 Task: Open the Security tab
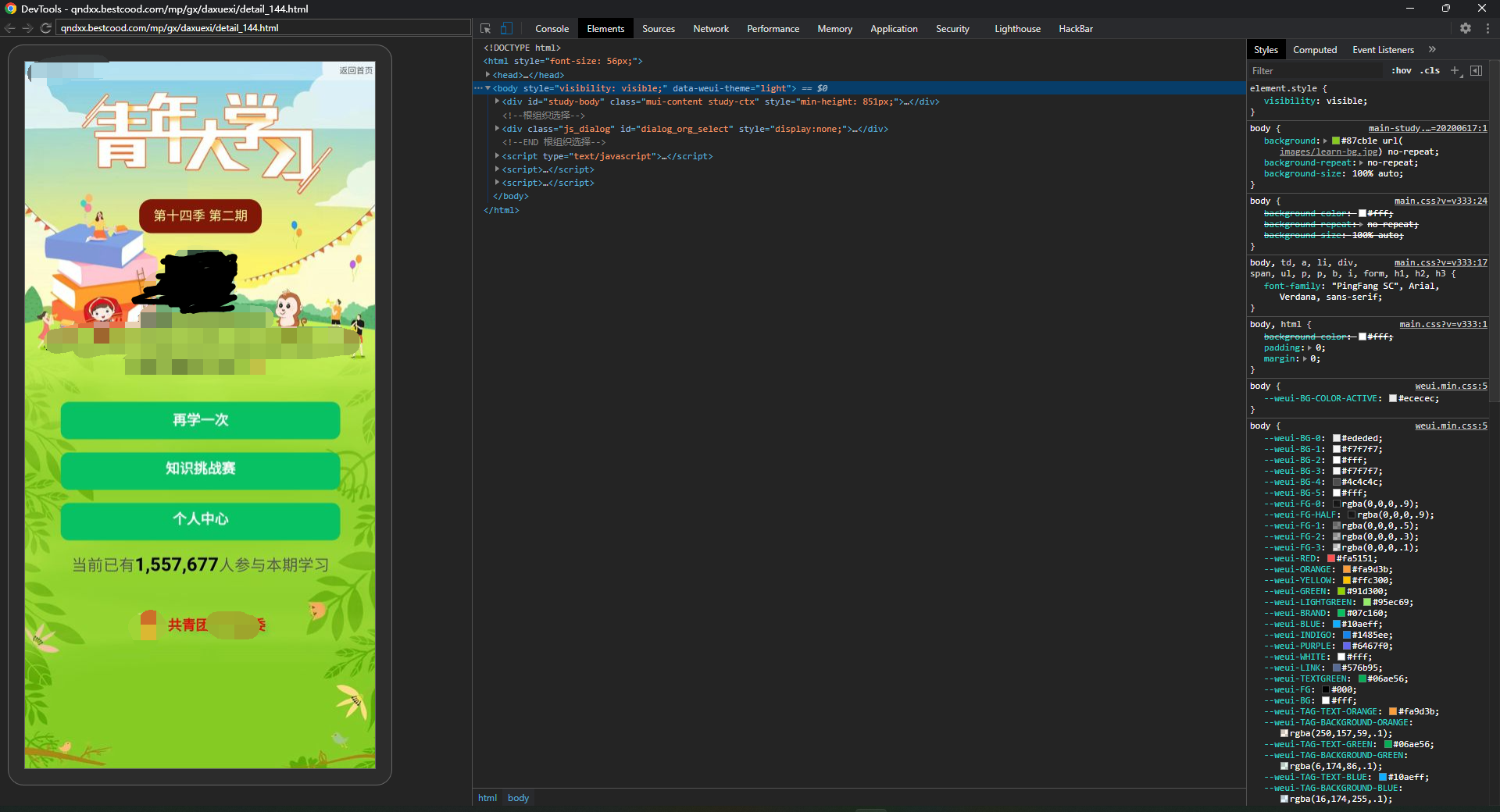tap(952, 29)
